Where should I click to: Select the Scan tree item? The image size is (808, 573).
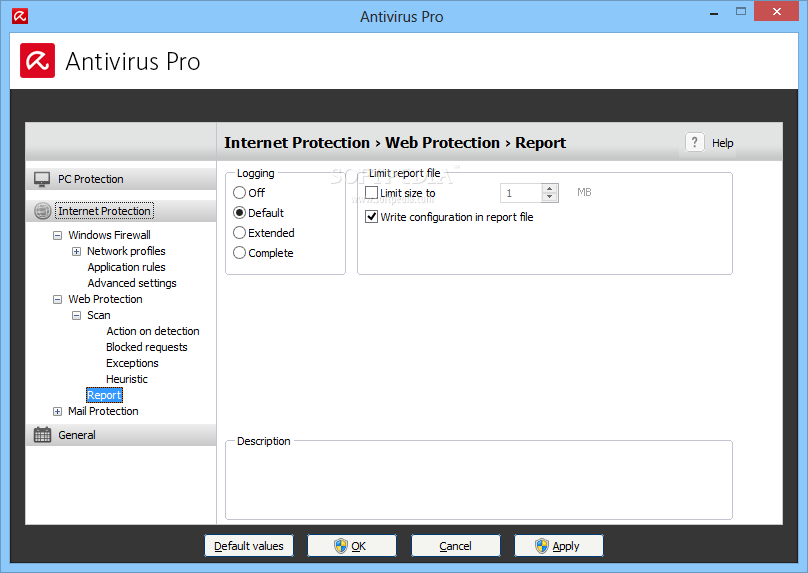coord(98,315)
